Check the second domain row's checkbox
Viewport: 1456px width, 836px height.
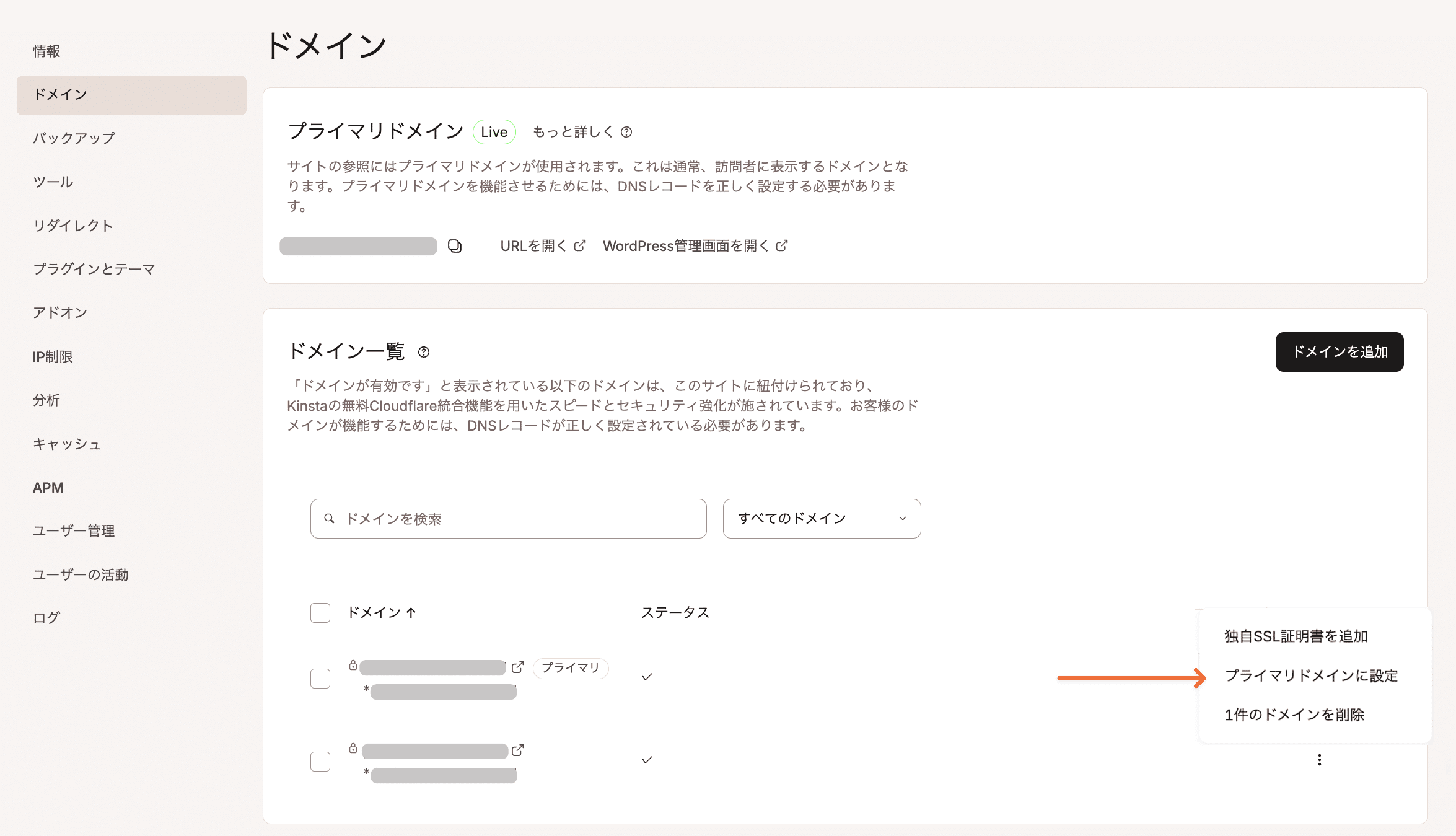[x=320, y=762]
